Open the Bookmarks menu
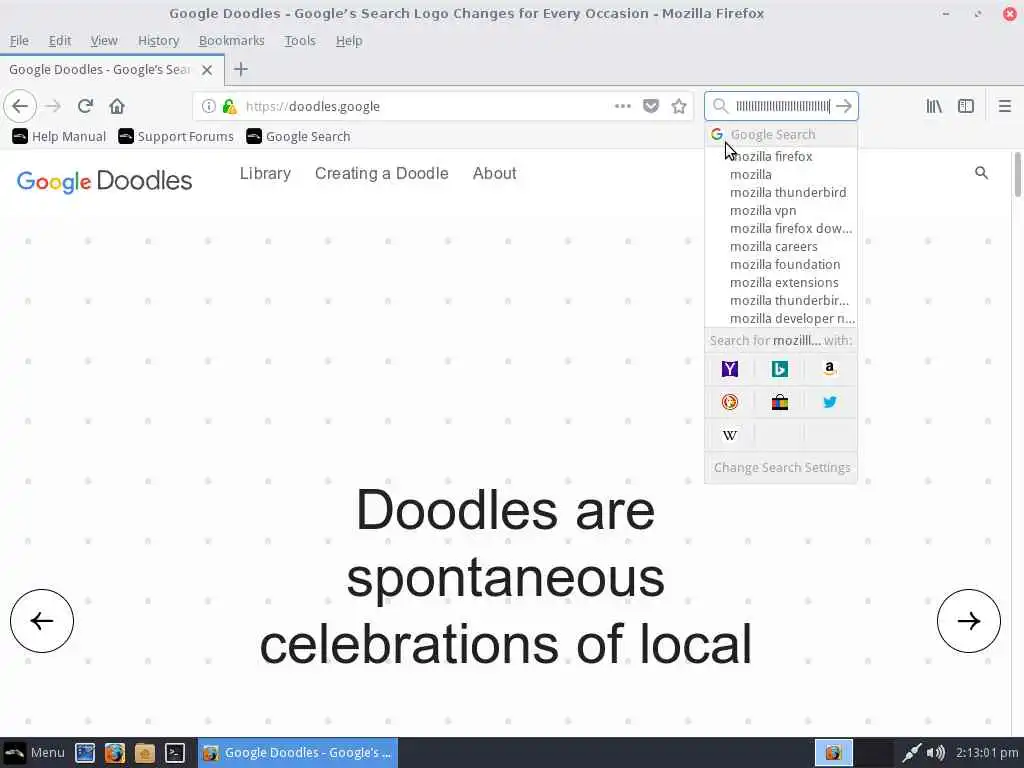This screenshot has height=768, width=1024. tap(231, 40)
